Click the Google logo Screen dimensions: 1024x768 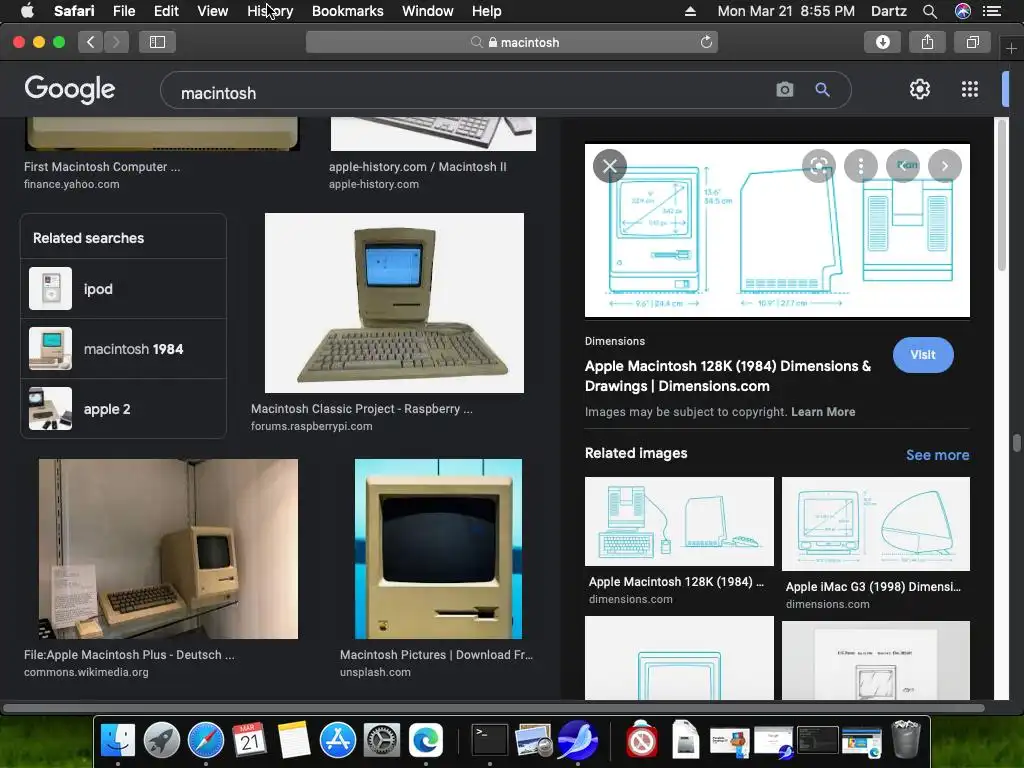tap(69, 89)
